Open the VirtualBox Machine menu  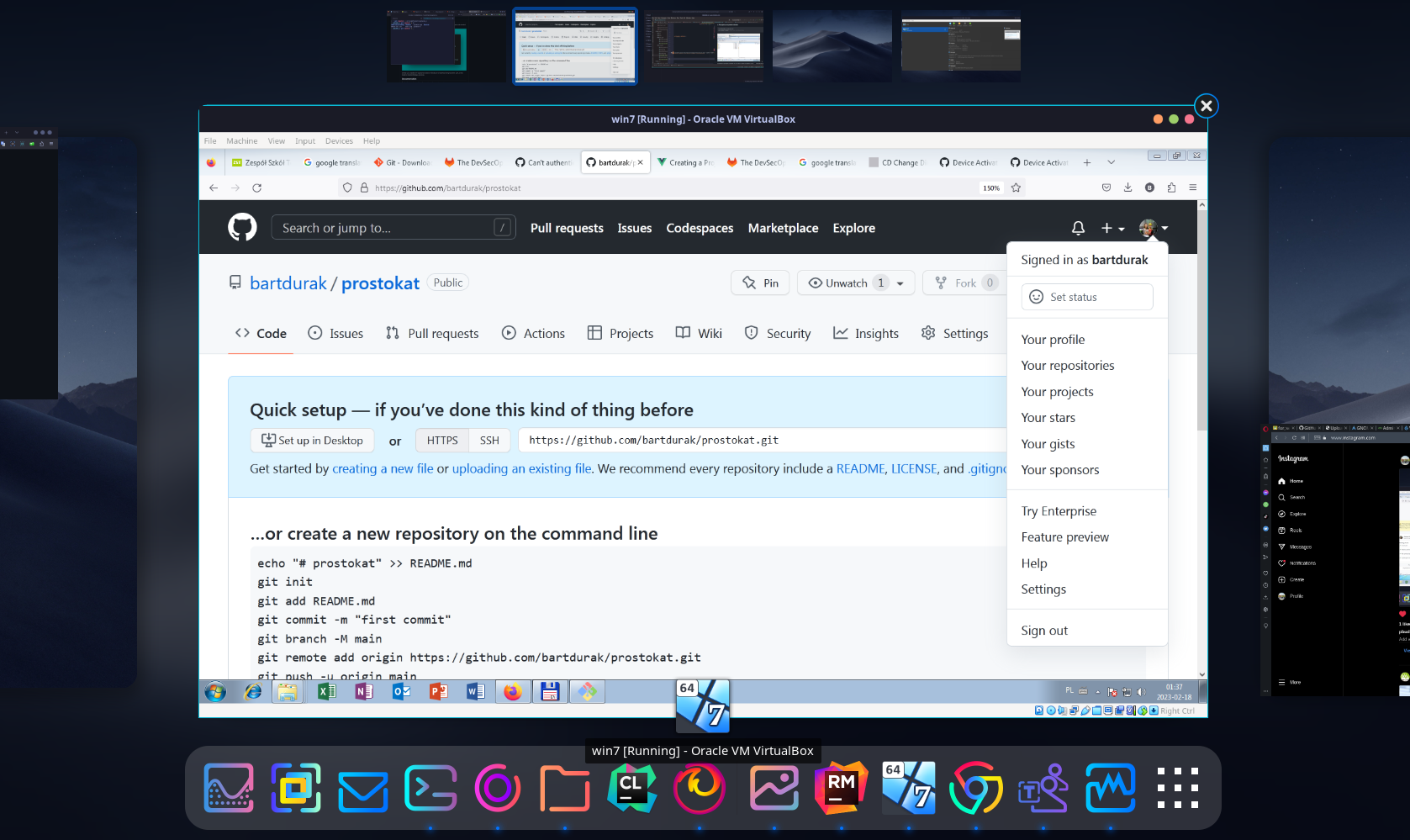pyautogui.click(x=242, y=141)
